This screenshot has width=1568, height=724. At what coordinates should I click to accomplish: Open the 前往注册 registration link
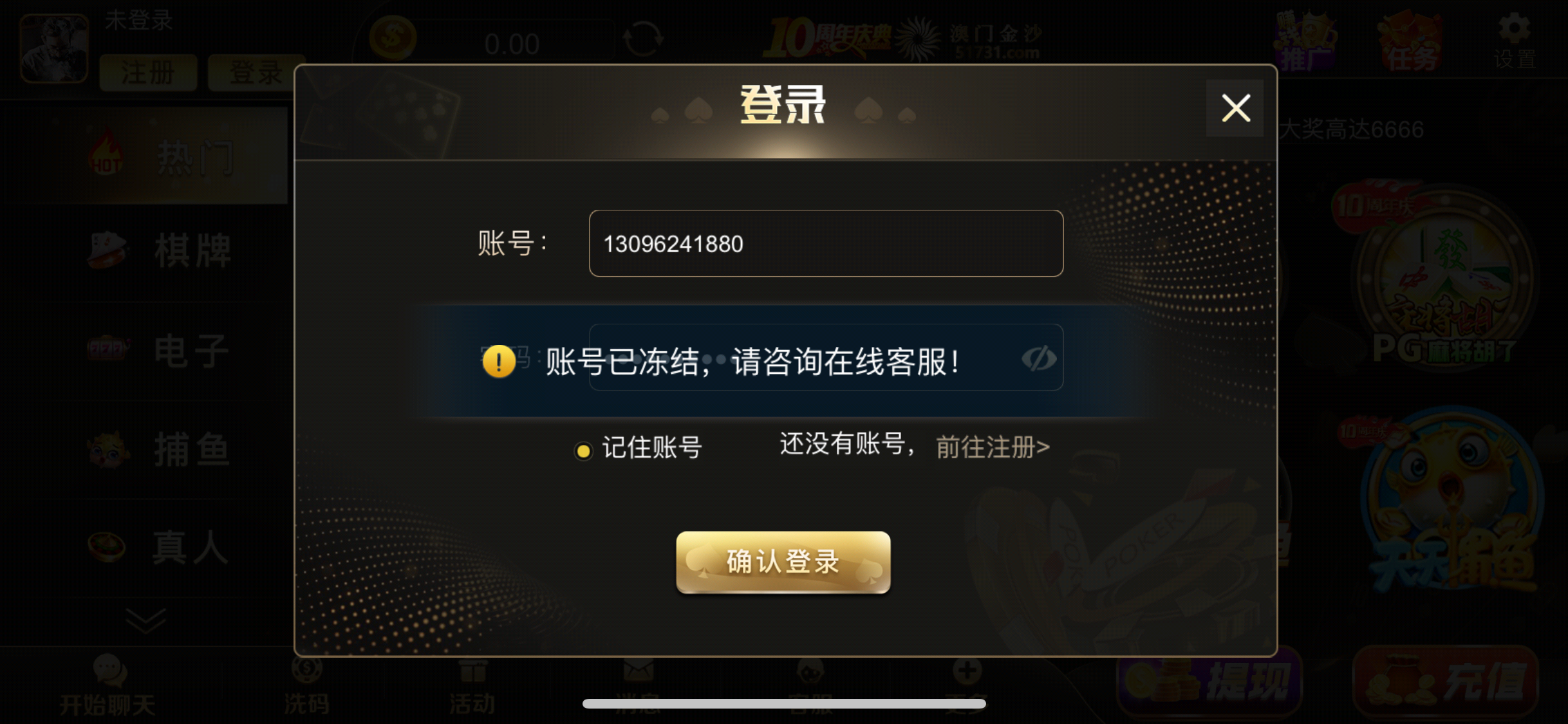point(992,447)
